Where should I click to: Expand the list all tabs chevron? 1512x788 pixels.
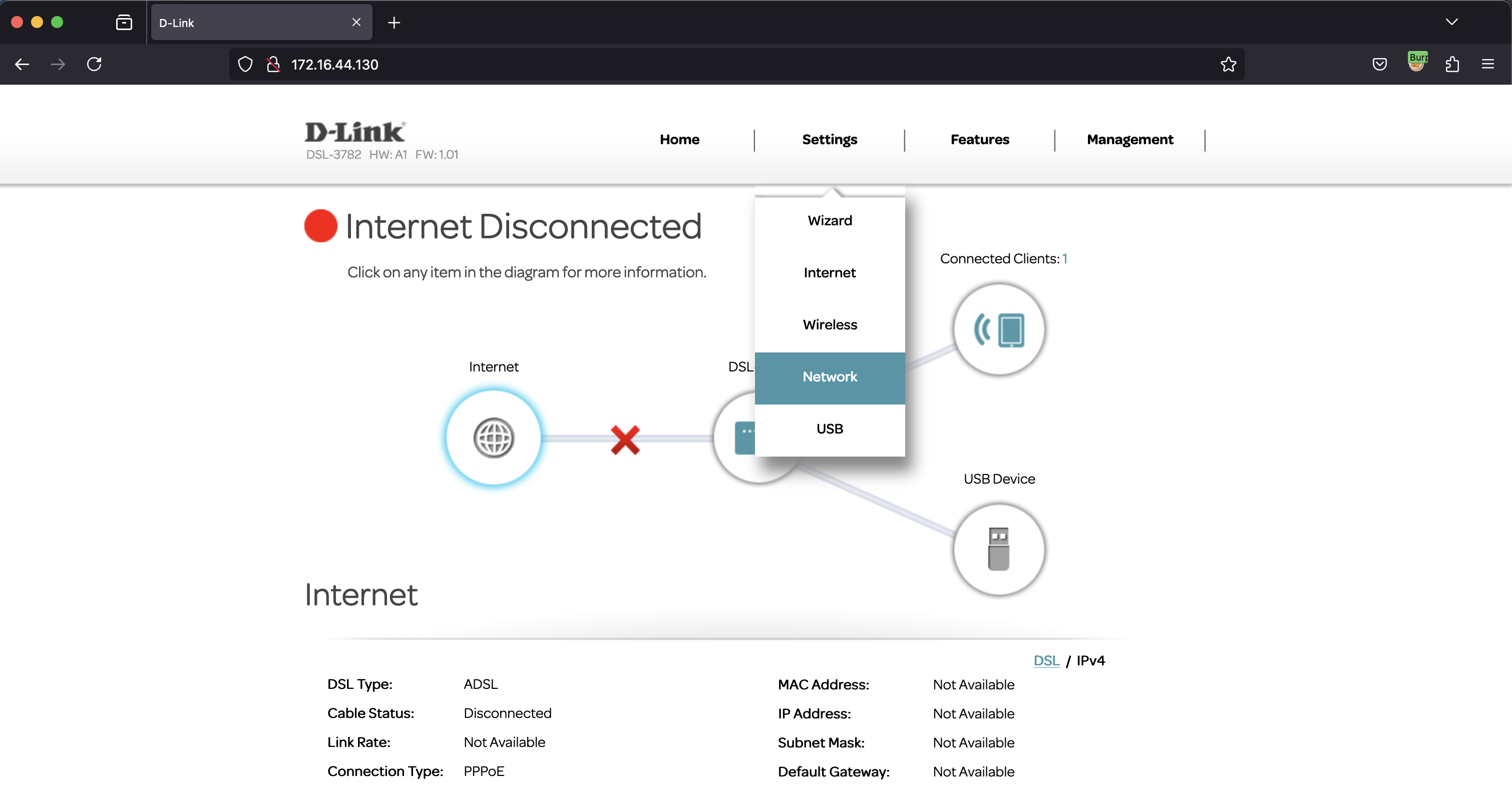(1451, 23)
